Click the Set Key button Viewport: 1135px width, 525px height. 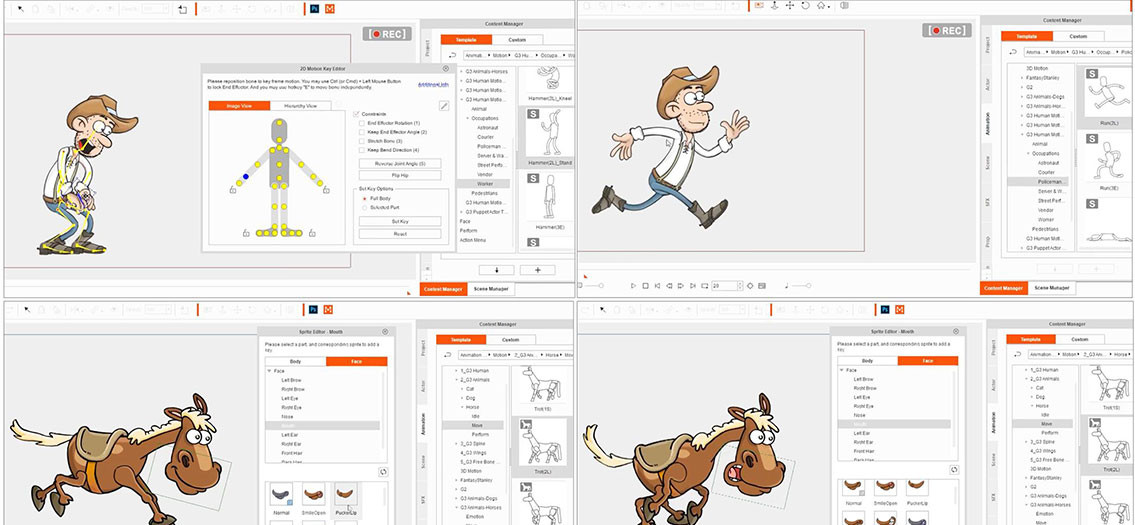coord(400,222)
